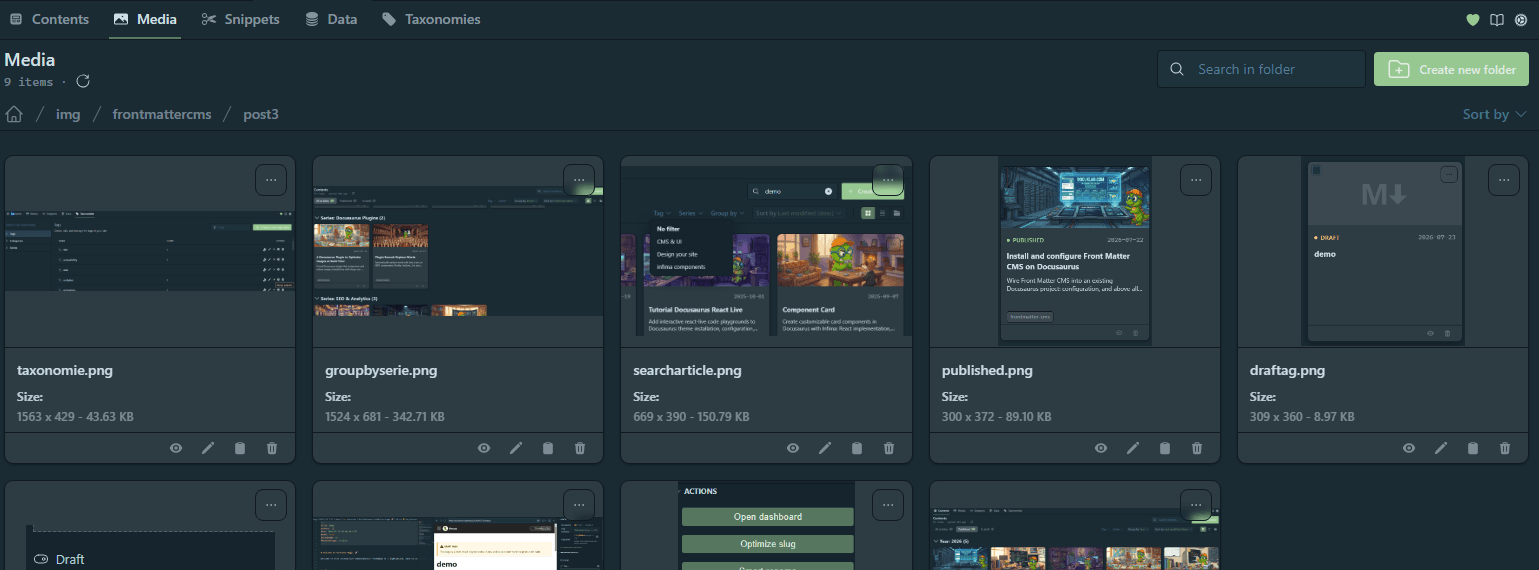This screenshot has width=1539, height=570.
Task: Click the groupbyserie.png file name
Action: pos(381,371)
